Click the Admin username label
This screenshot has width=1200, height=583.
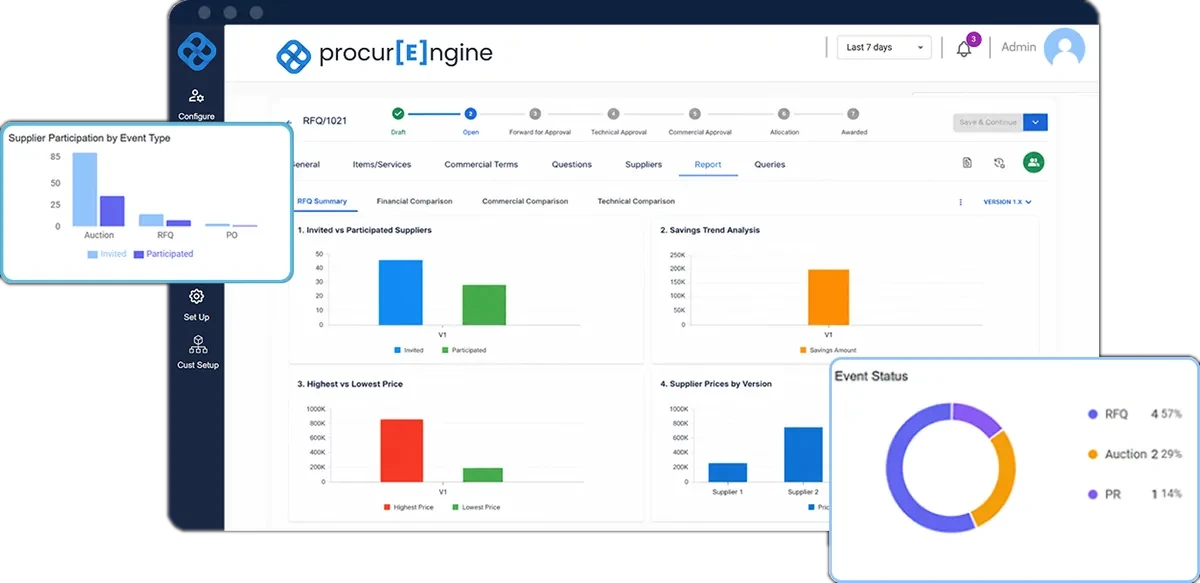tap(1019, 47)
